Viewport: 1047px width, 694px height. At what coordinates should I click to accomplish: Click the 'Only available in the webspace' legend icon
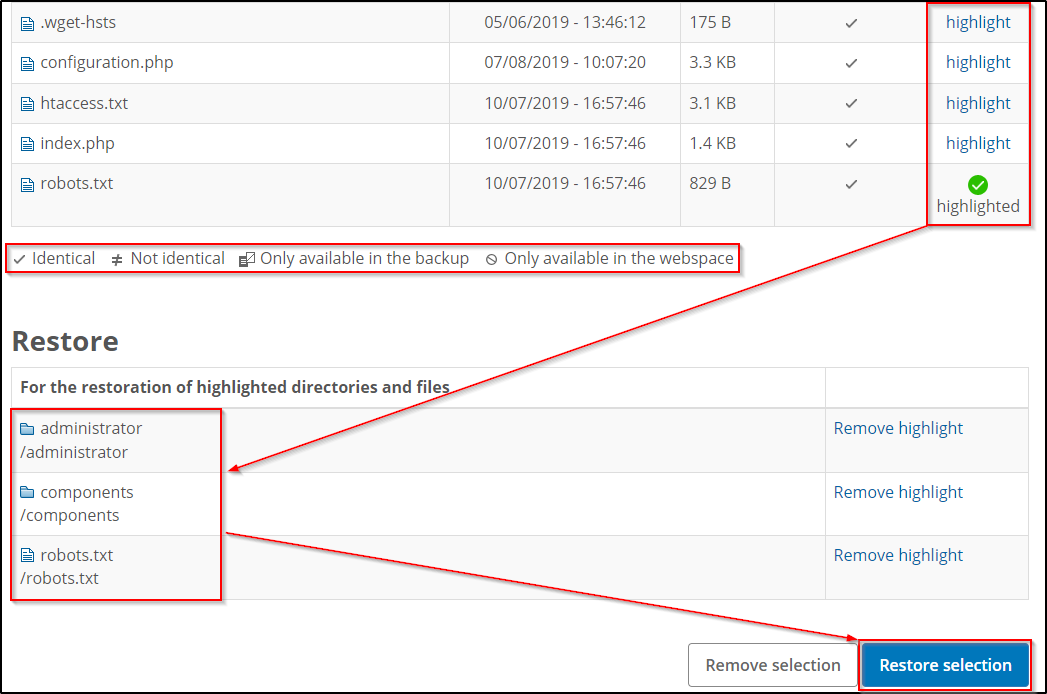click(x=491, y=258)
